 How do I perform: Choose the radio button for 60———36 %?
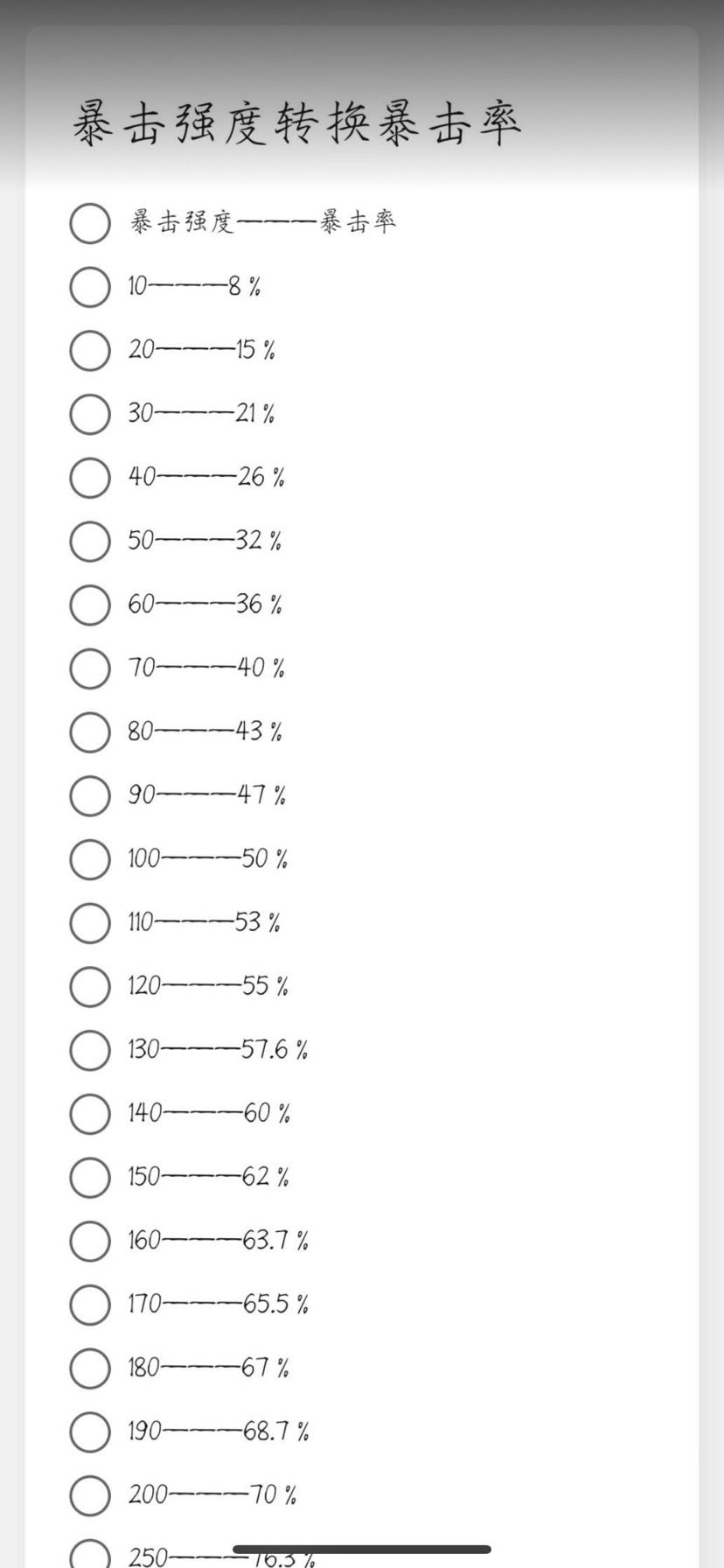tap(90, 605)
